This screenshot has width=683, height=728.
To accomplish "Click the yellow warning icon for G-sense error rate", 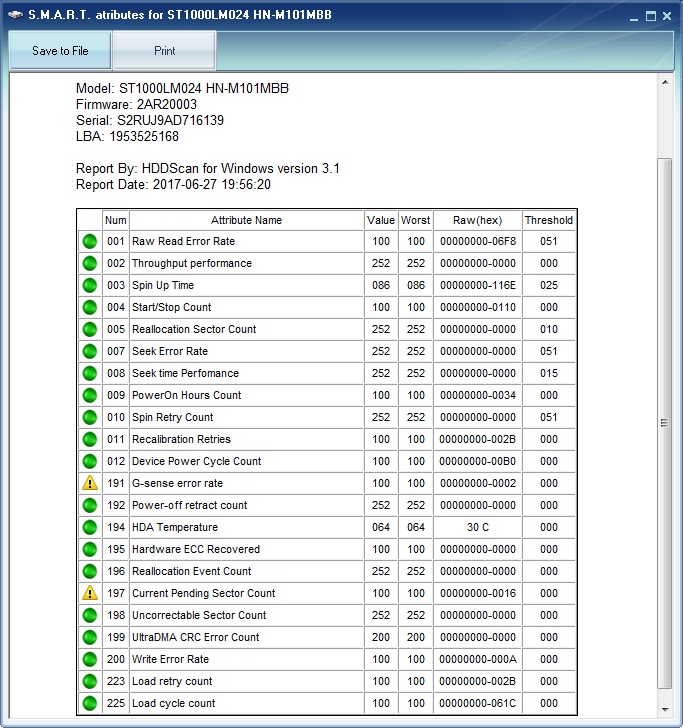I will click(x=90, y=483).
